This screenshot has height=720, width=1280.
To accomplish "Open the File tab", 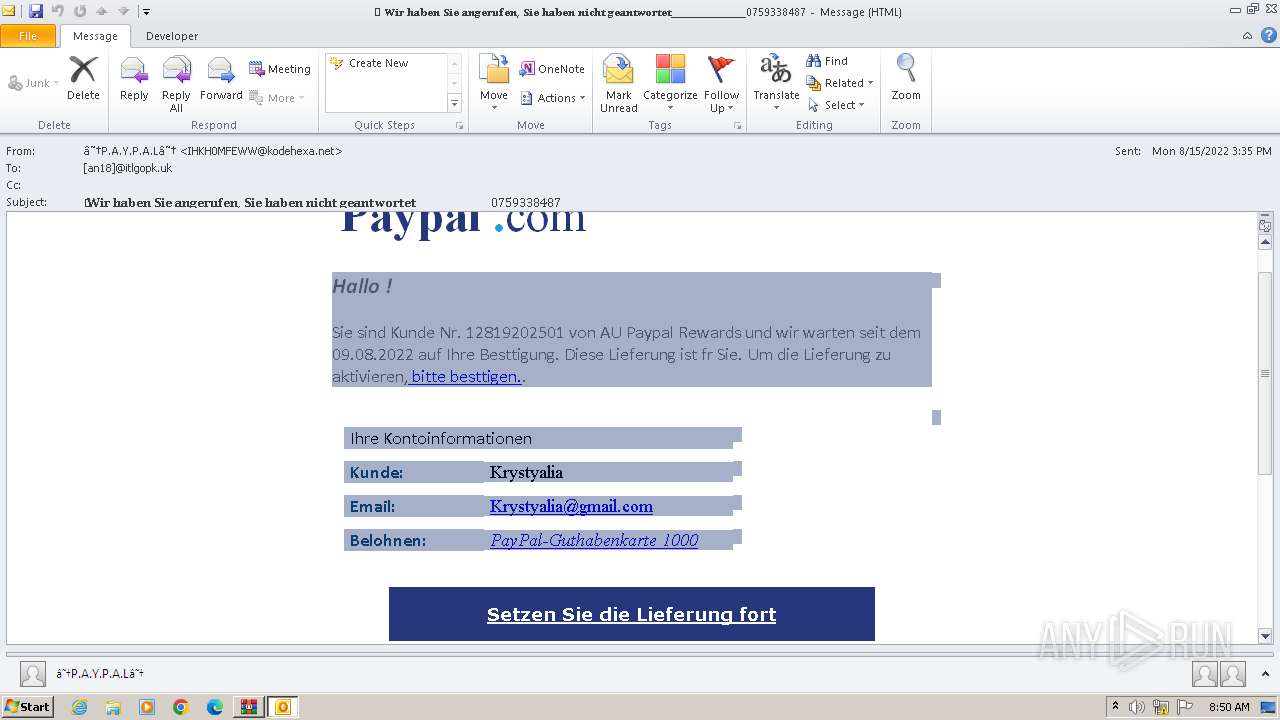I will 28,36.
